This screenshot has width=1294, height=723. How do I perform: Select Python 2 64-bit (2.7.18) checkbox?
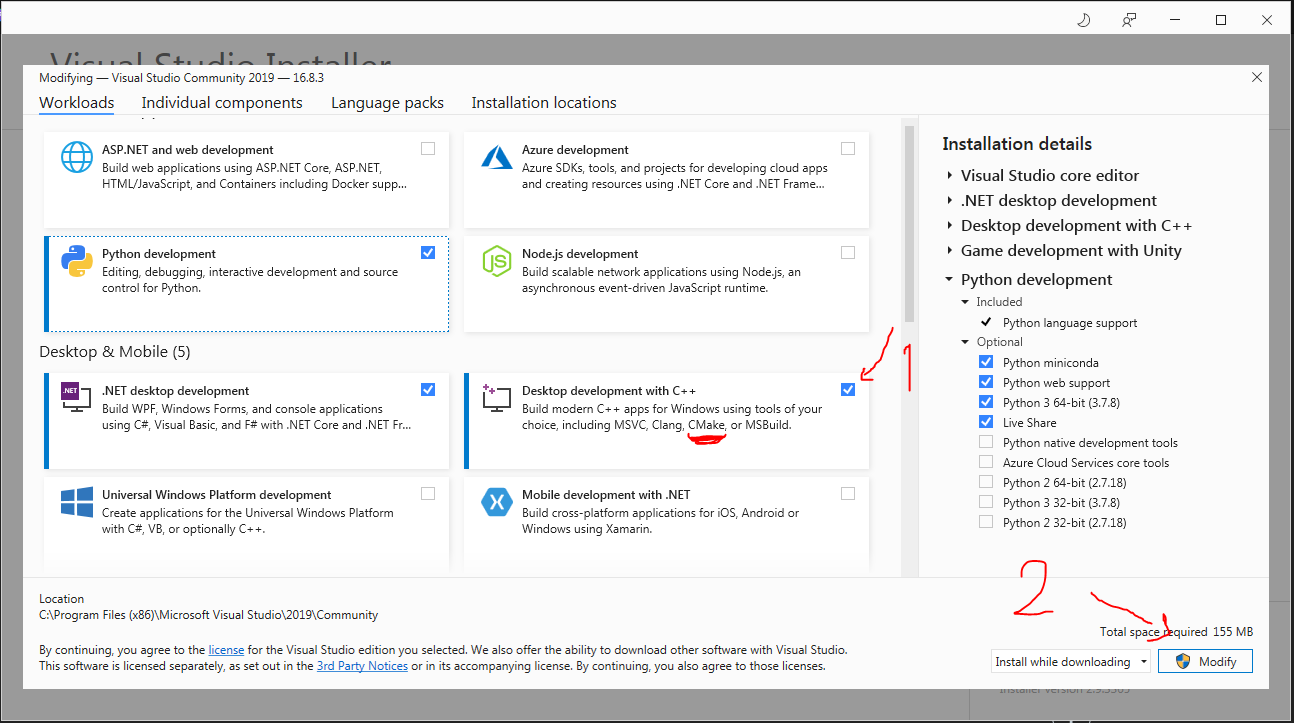[x=987, y=482]
